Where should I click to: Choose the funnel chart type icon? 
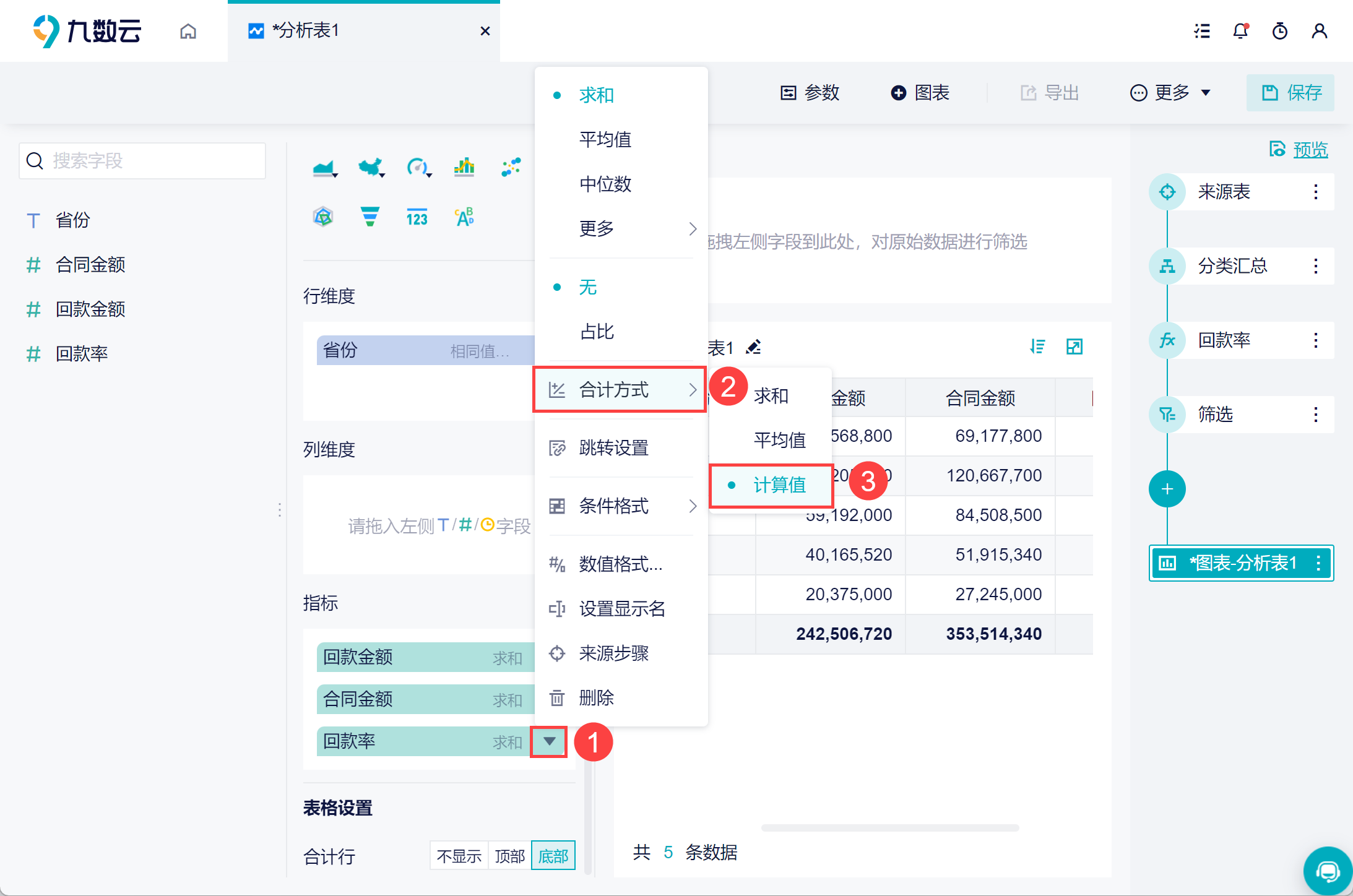click(370, 217)
